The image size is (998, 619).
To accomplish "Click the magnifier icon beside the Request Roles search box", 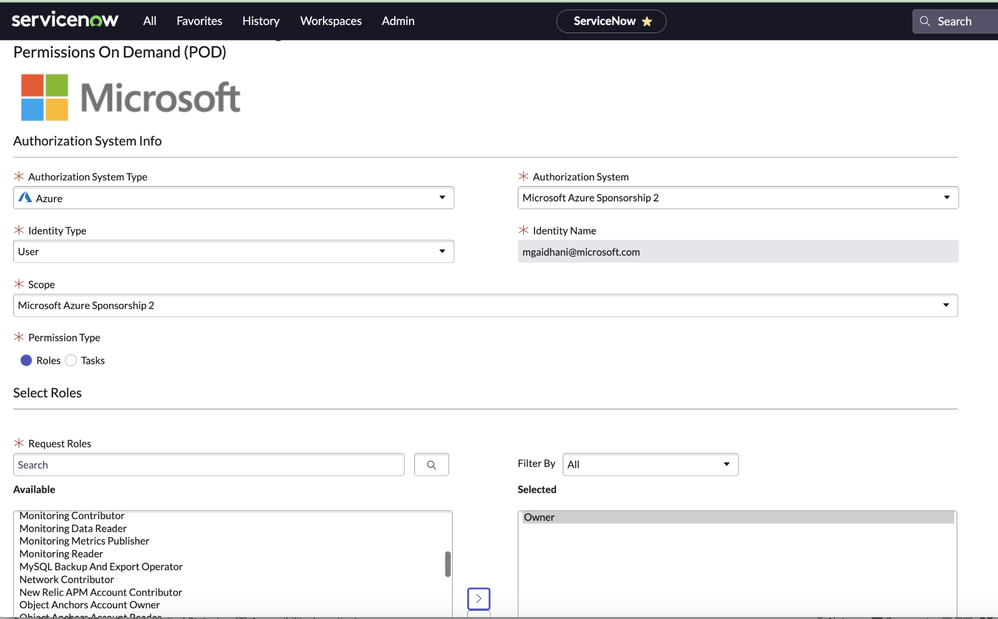I will click(431, 464).
